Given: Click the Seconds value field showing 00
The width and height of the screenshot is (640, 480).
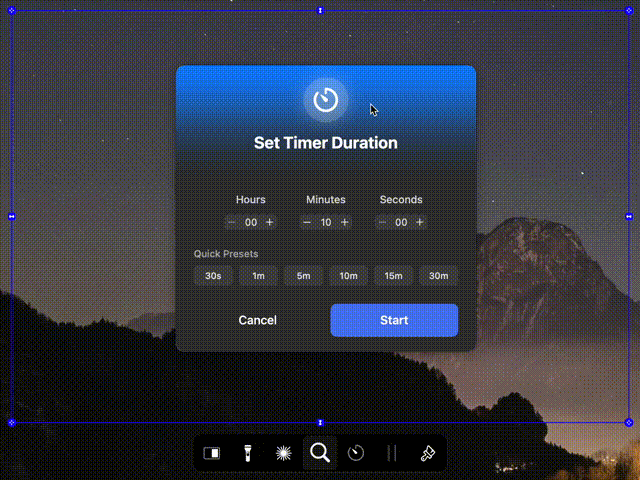Looking at the screenshot, I should [401, 222].
